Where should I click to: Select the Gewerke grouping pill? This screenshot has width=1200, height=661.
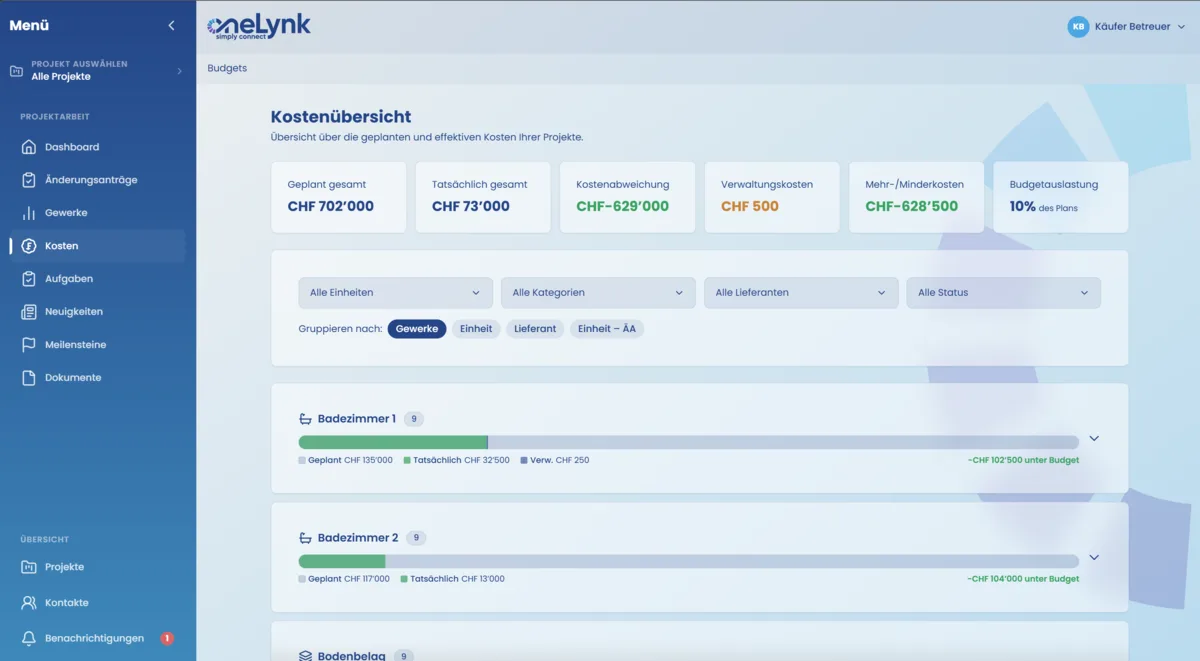pyautogui.click(x=416, y=328)
